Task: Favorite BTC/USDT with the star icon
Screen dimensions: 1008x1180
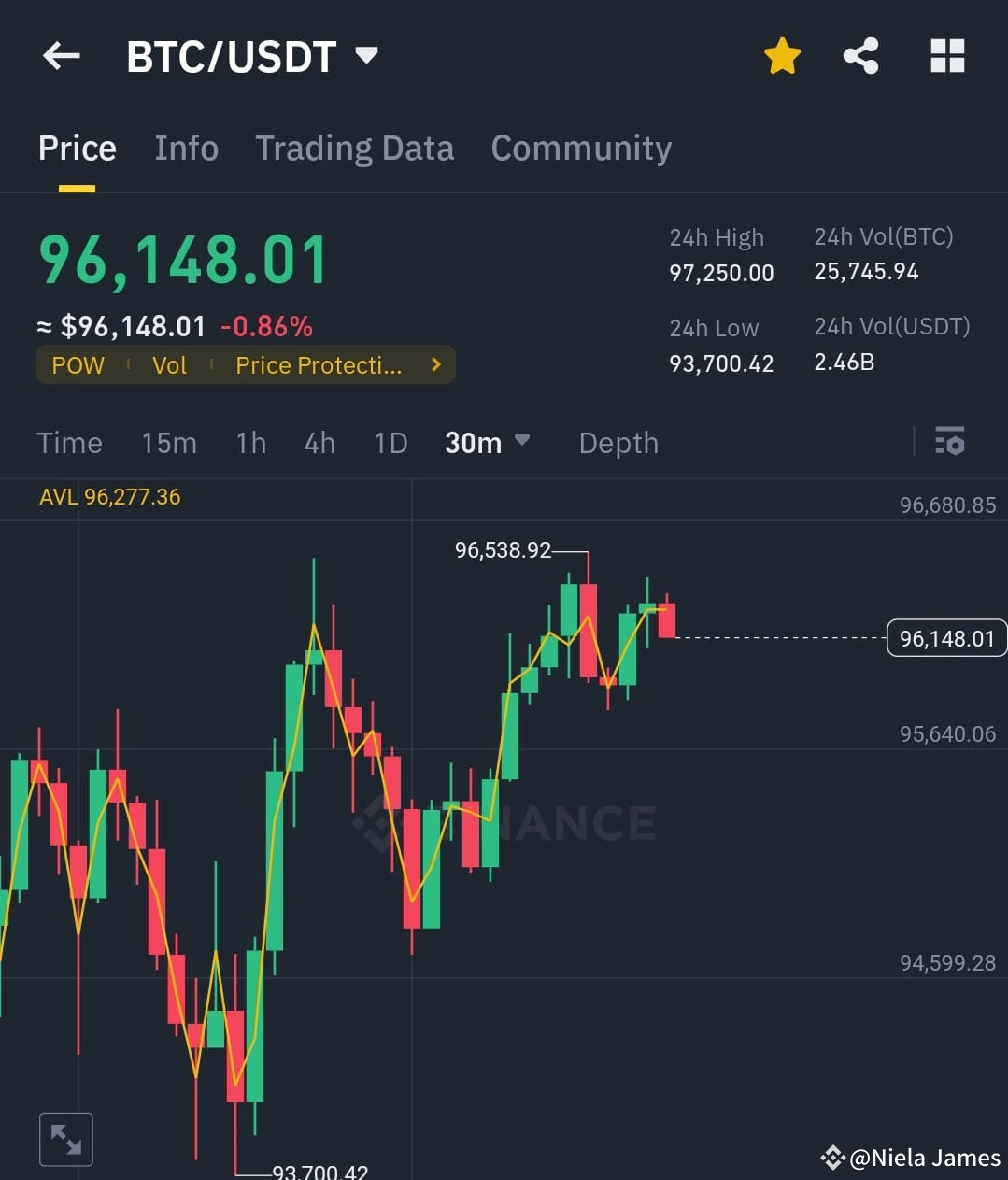Action: point(782,56)
